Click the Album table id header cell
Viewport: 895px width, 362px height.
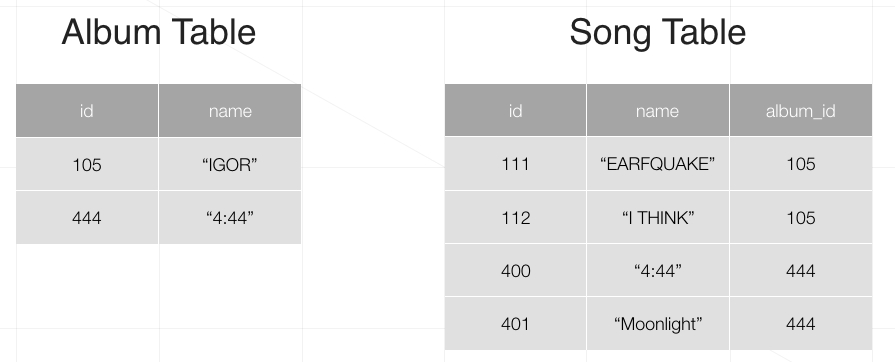[87, 111]
